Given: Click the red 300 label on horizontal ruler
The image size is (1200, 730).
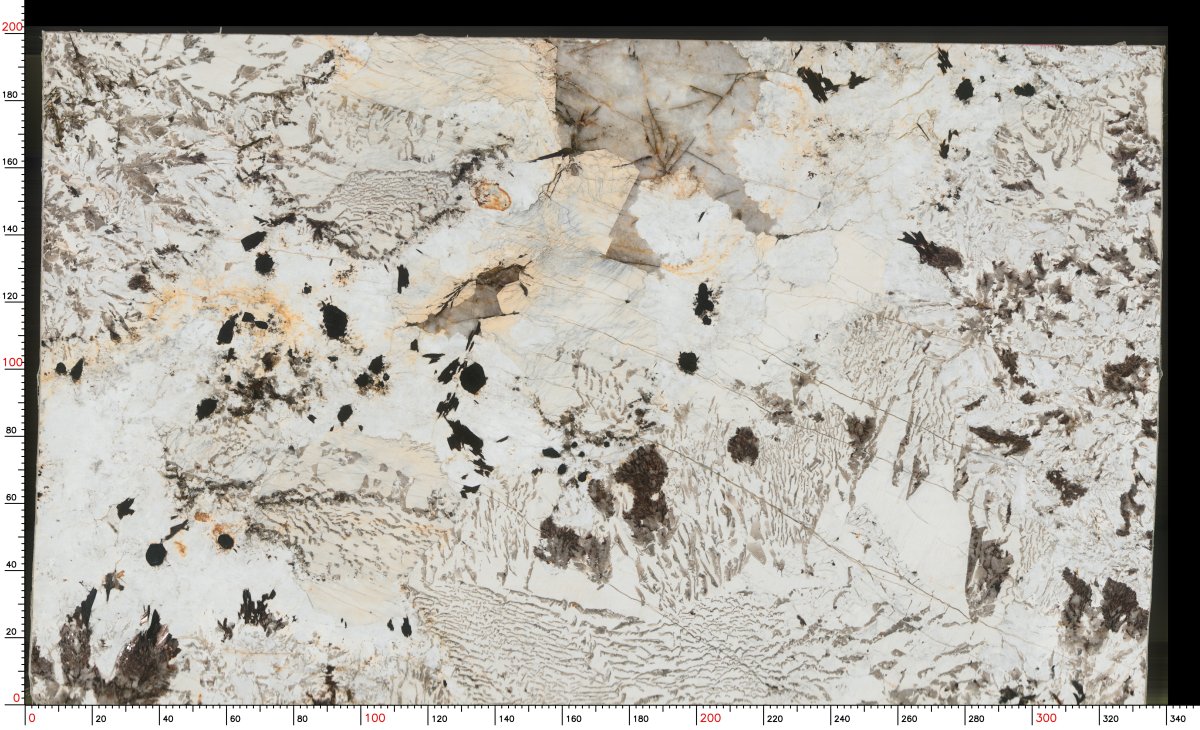Looking at the screenshot, I should click(x=1047, y=718).
